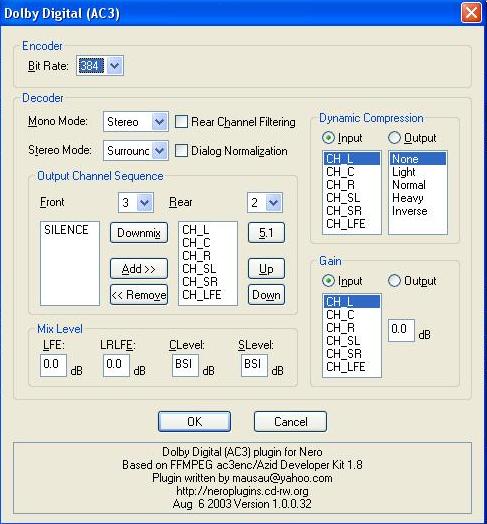
Task: Open the Bit Rate dropdown
Action: [x=115, y=66]
